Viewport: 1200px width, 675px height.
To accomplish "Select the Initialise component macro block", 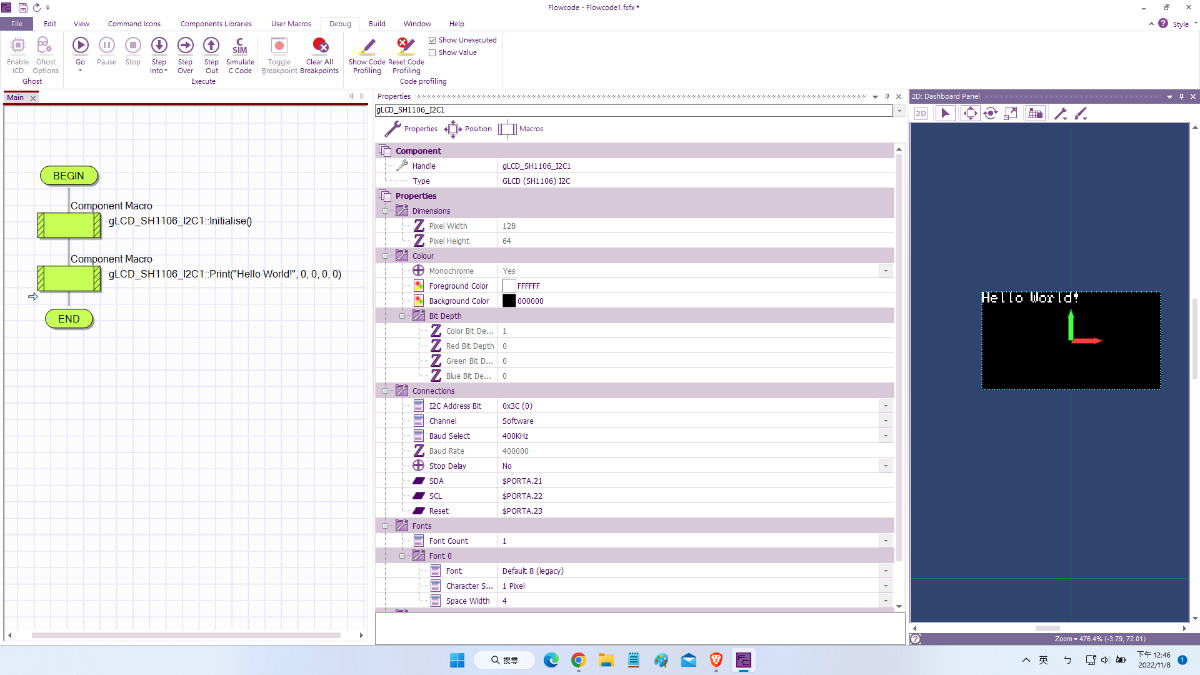I will [69, 225].
